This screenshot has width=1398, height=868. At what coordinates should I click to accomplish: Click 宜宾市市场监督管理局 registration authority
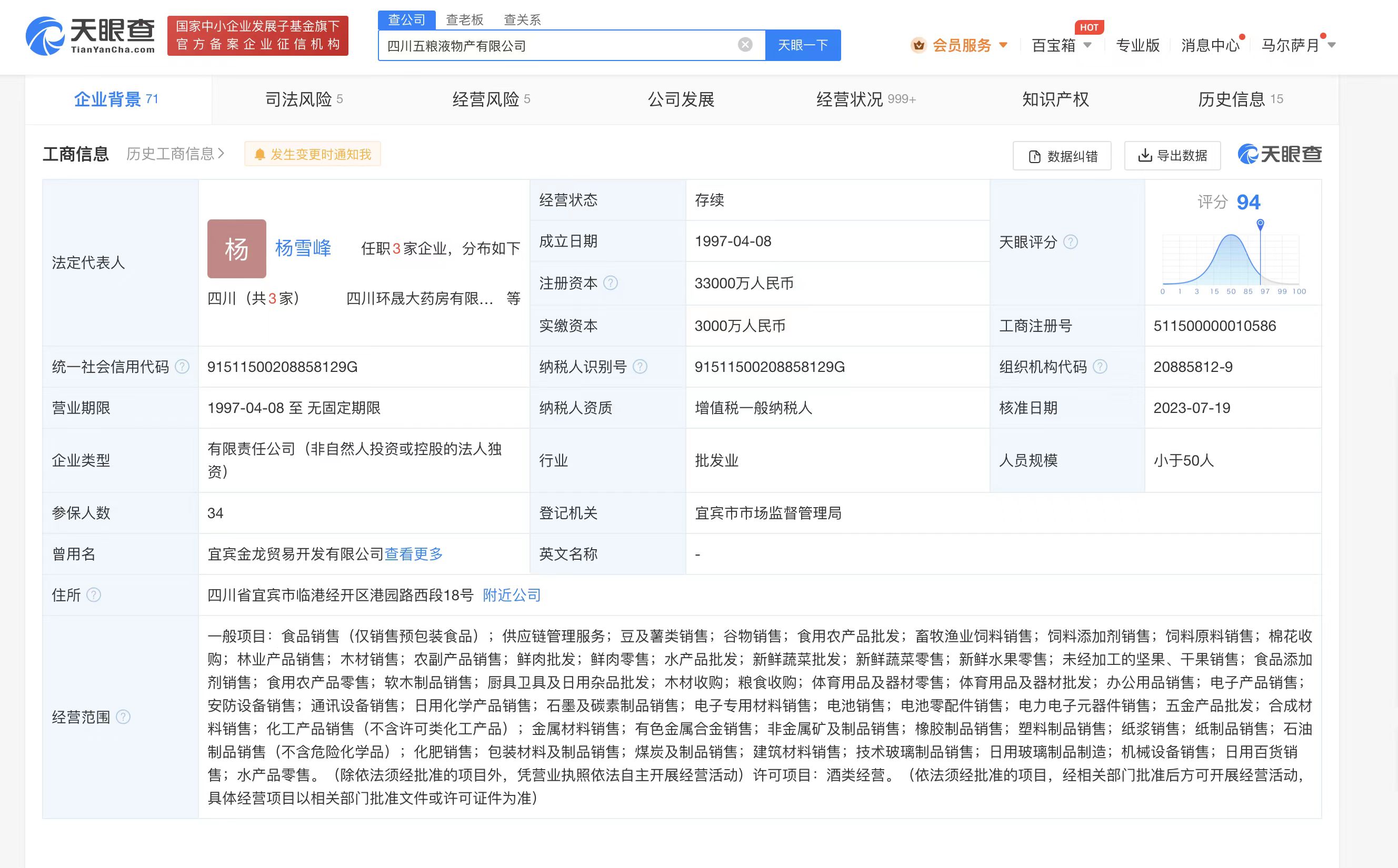(768, 513)
